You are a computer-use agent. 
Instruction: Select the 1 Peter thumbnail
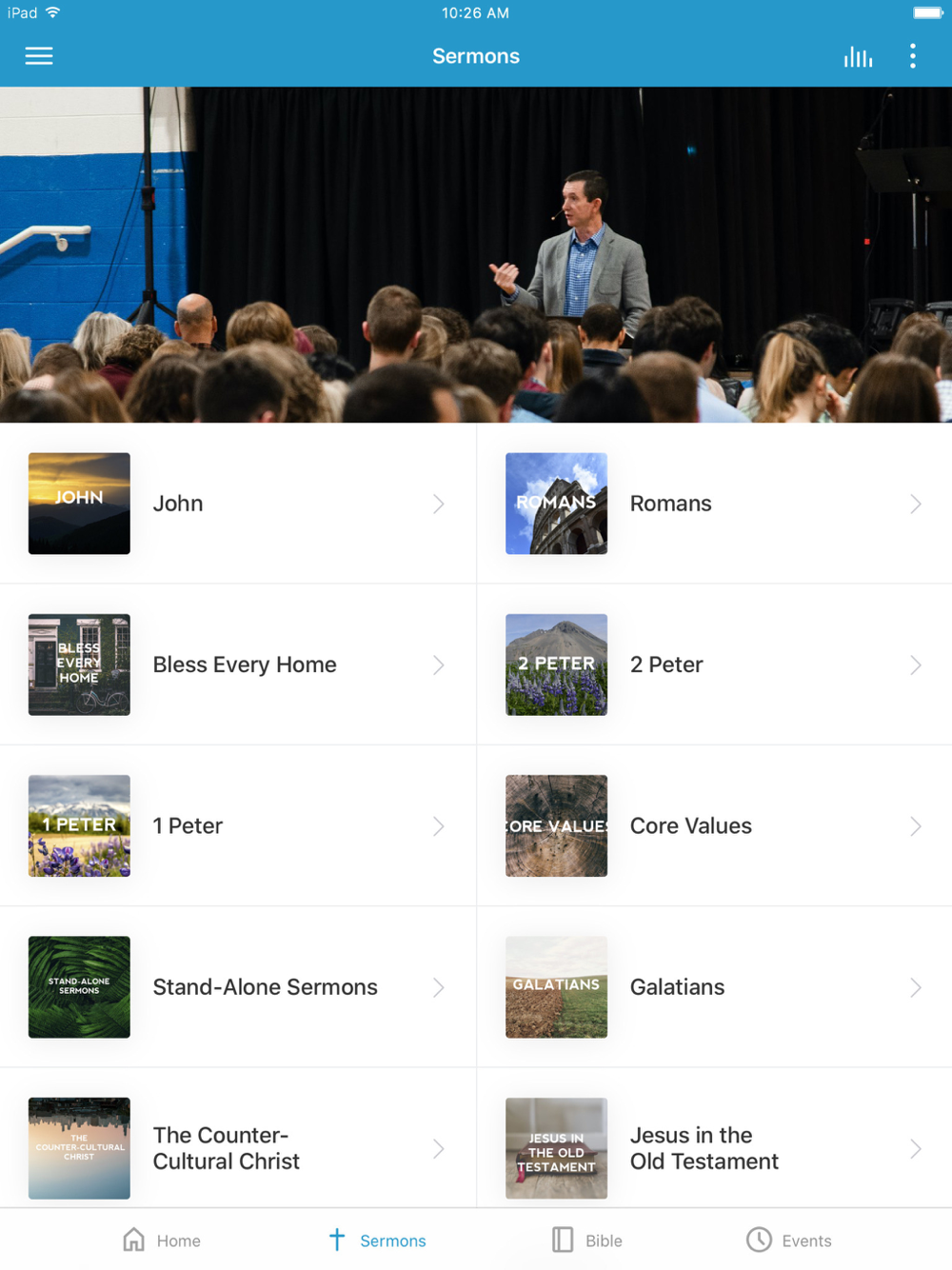click(x=79, y=825)
